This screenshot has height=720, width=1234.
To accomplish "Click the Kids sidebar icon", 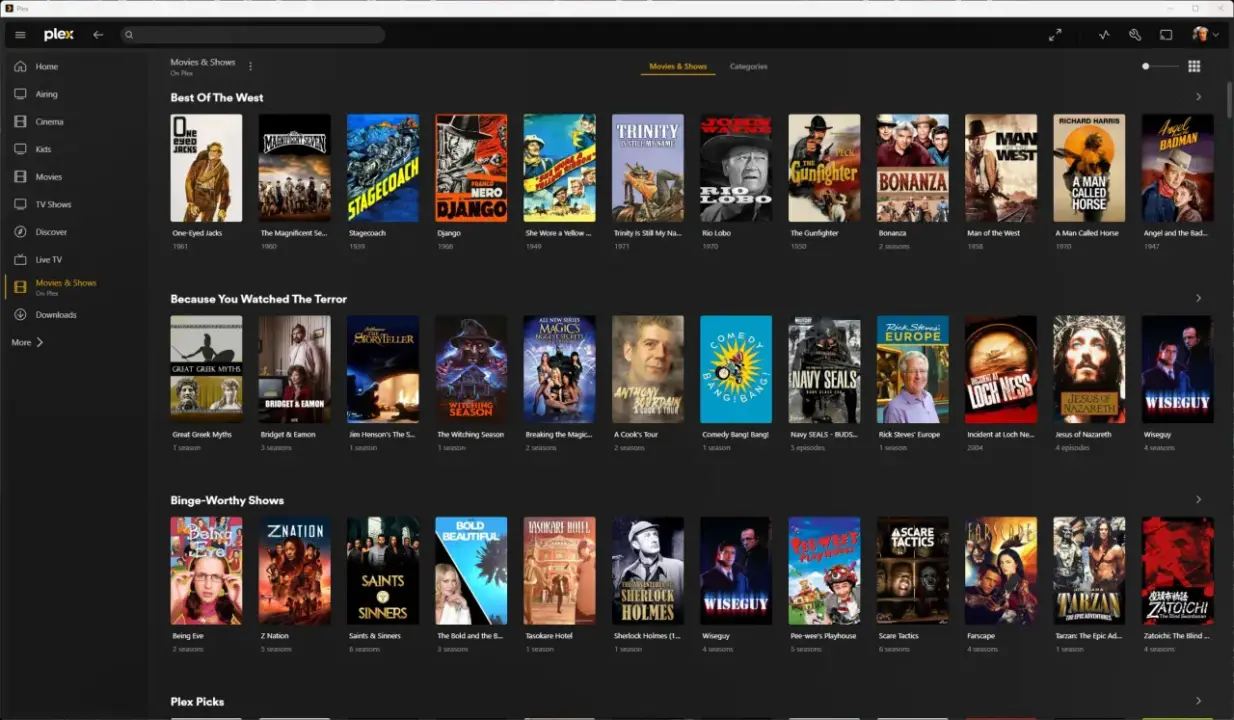I will pyautogui.click(x=20, y=149).
